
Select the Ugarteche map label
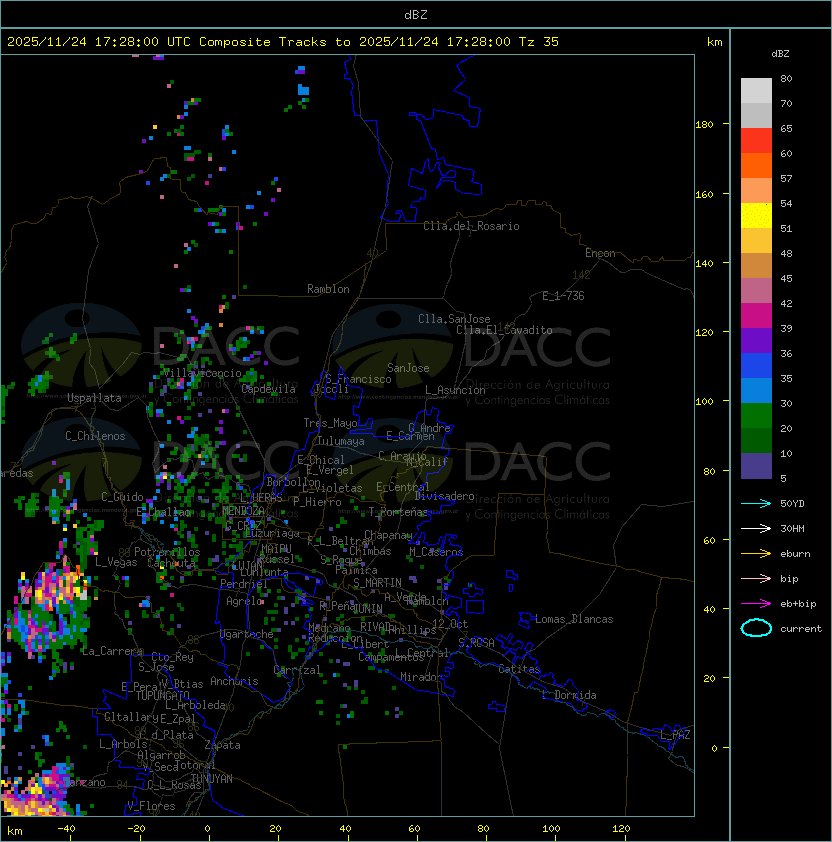tap(247, 634)
